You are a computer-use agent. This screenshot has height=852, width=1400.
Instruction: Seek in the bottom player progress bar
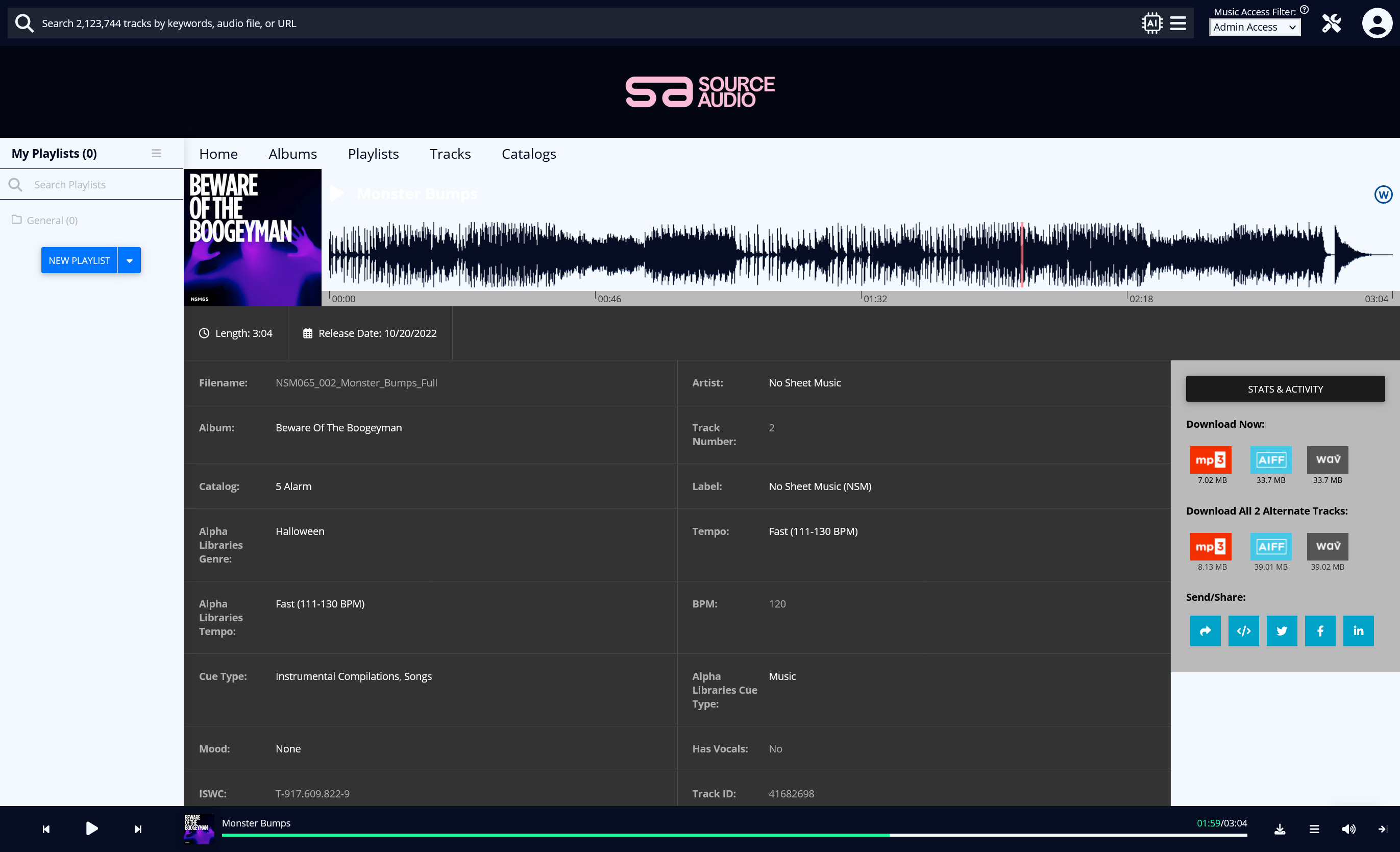734,835
